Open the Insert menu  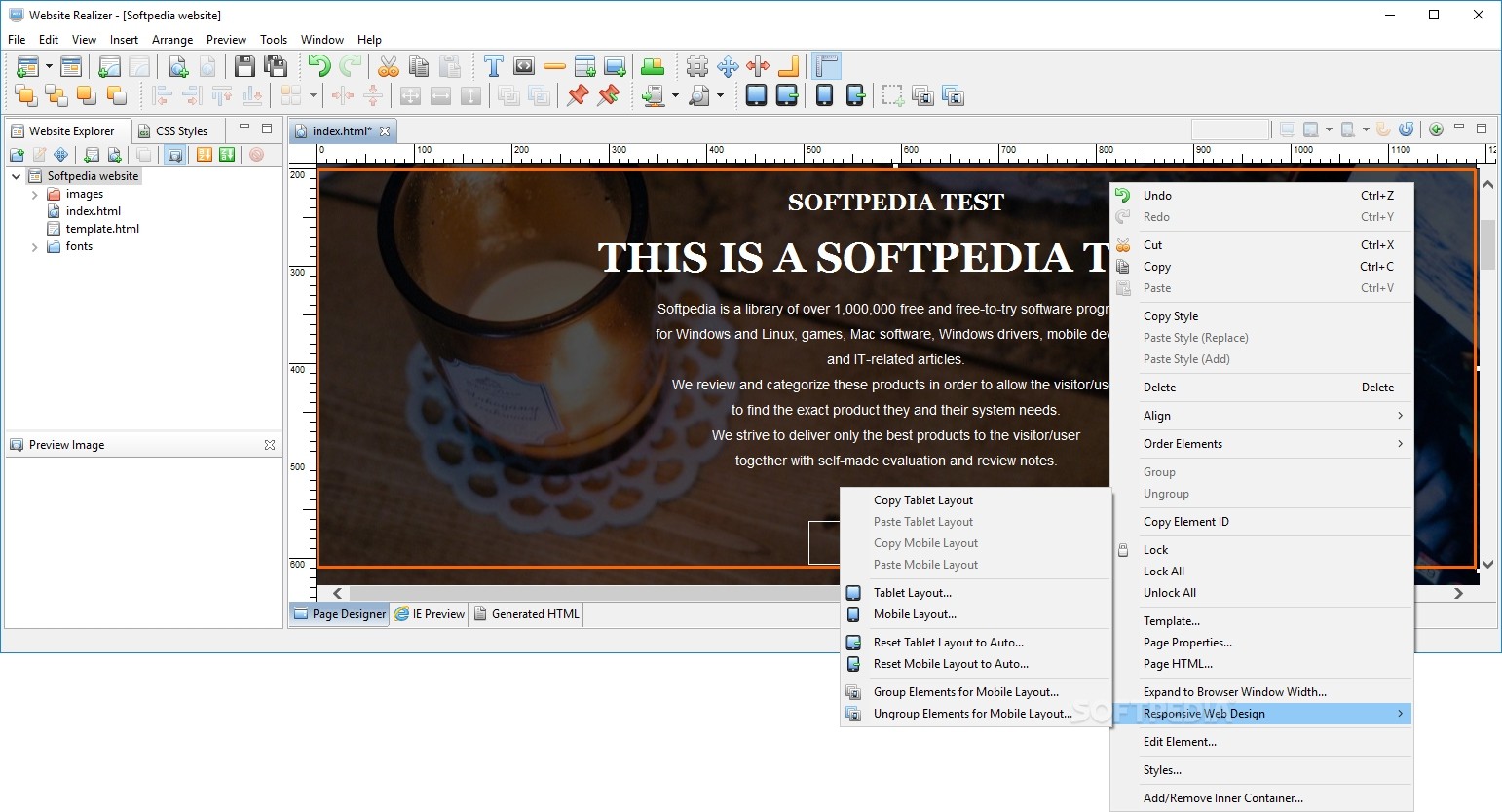124,40
